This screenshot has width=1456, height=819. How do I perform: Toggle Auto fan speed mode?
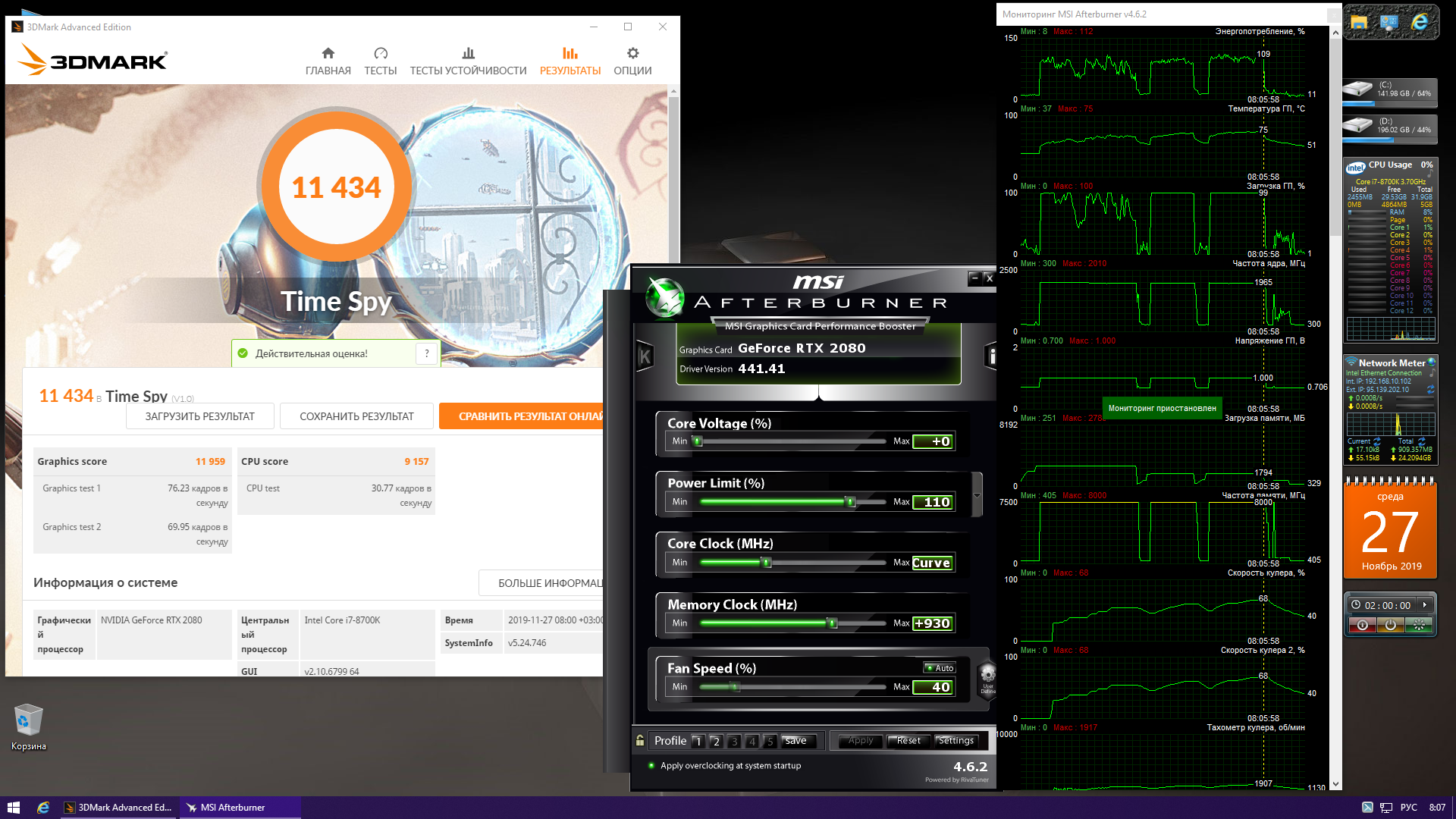(940, 668)
